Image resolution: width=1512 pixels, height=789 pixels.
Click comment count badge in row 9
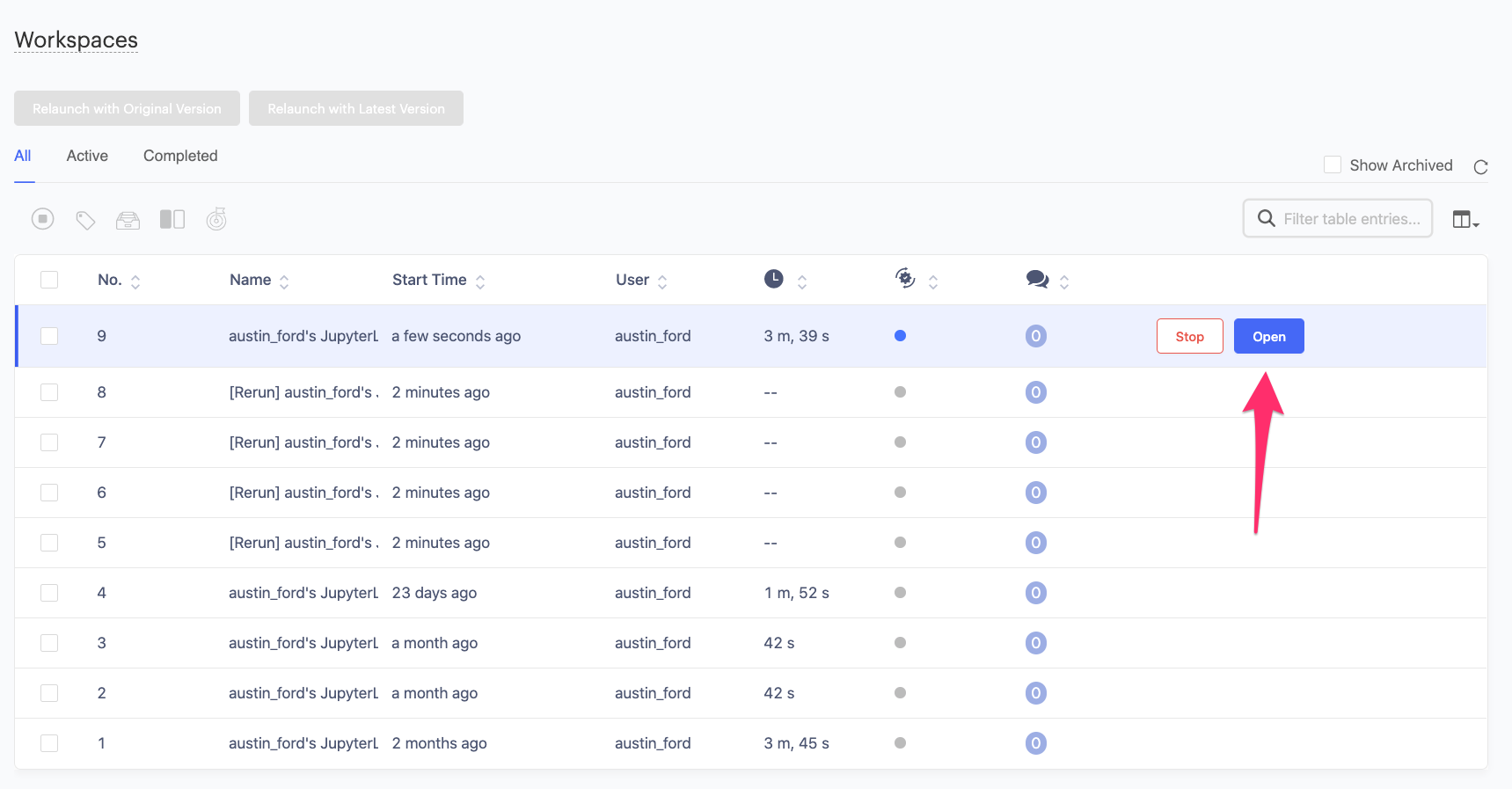tap(1036, 336)
